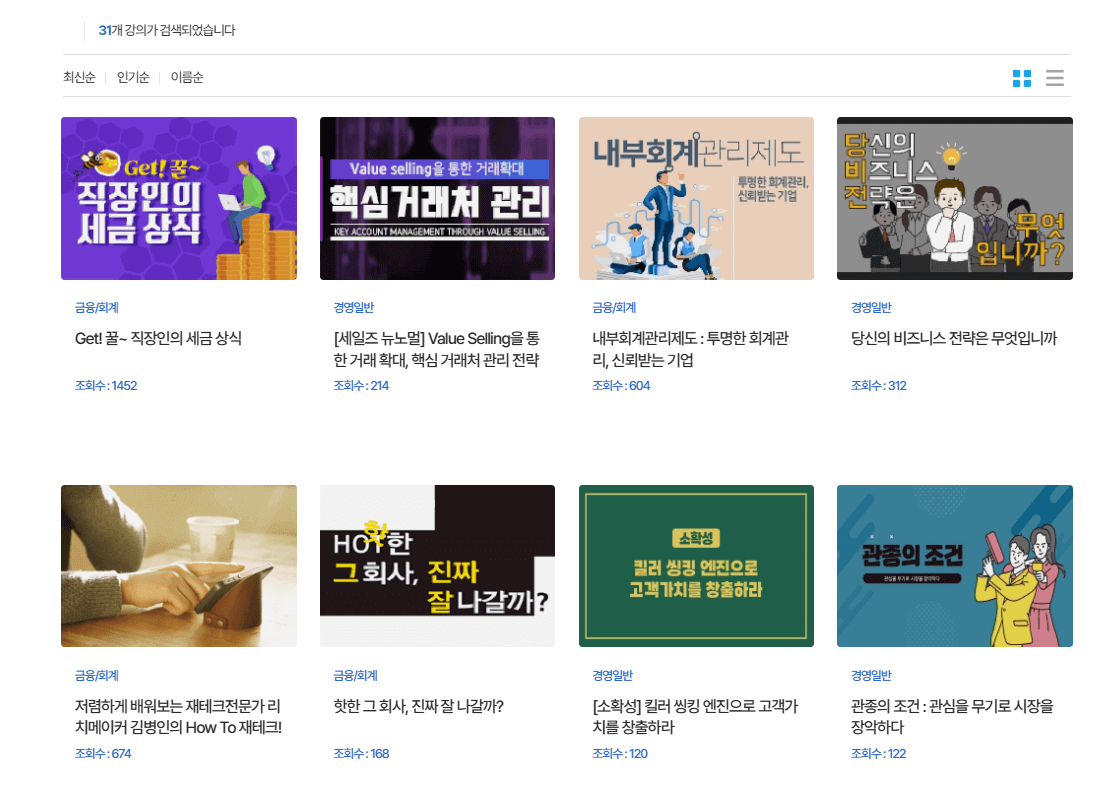Viewport: 1111px width, 794px height.
Task: Sort by 최신순
Action: point(79,77)
